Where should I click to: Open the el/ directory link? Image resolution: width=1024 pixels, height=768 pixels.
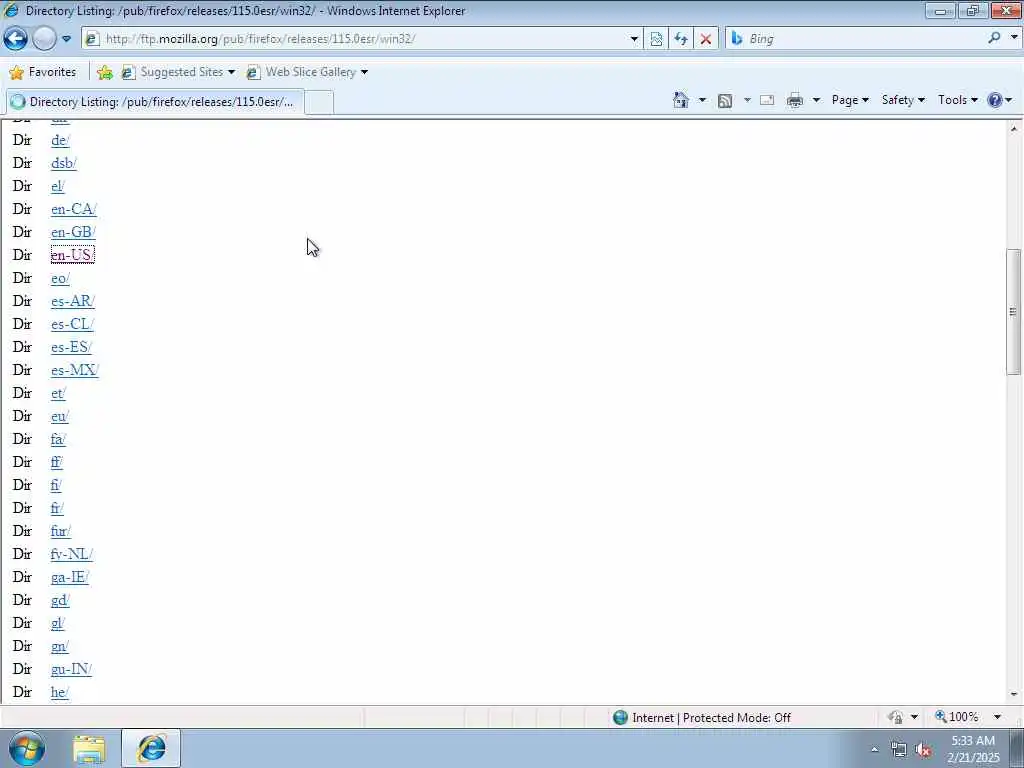(57, 186)
